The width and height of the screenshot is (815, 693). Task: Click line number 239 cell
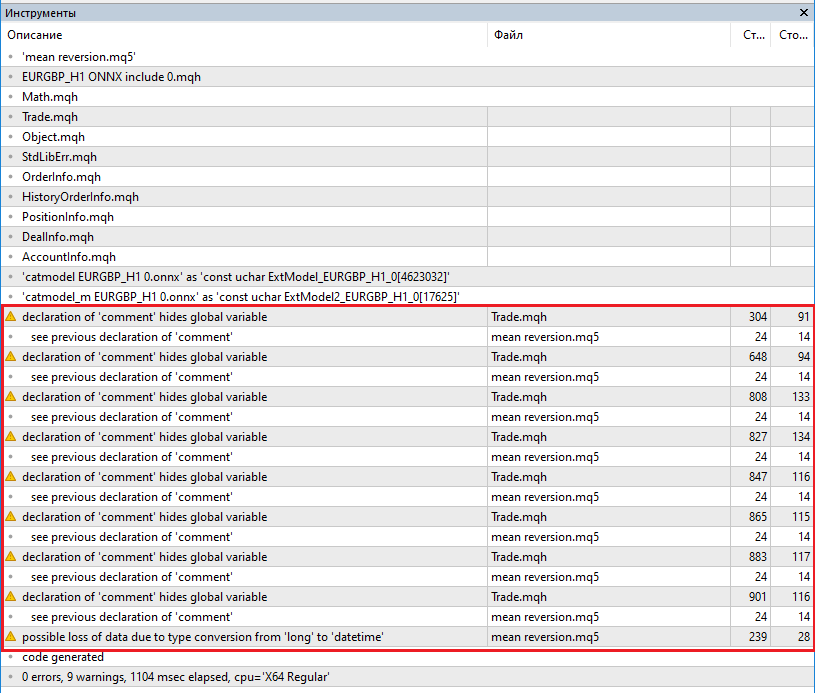750,637
